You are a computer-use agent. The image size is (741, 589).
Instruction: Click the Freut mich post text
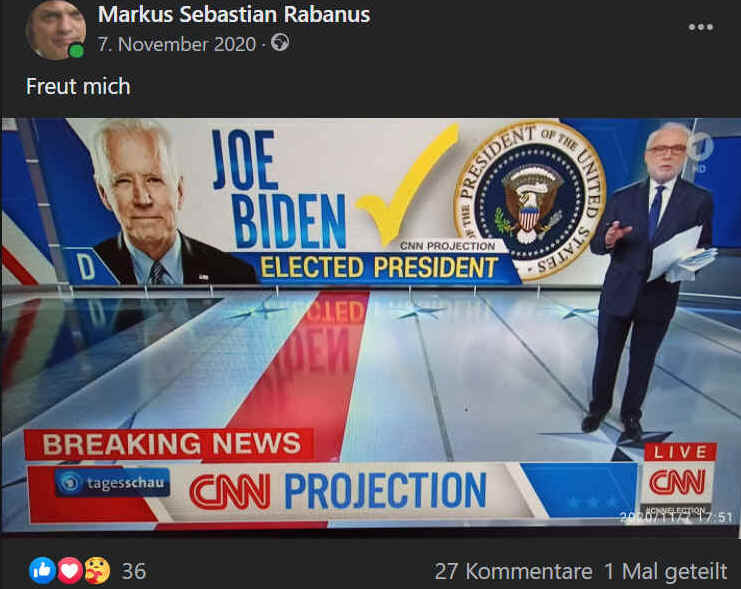click(78, 87)
